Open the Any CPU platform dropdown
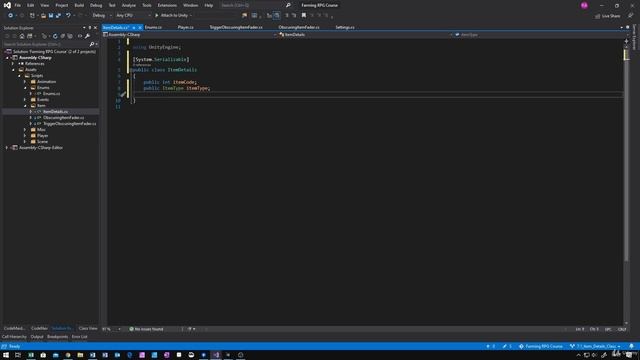Viewport: 640px width, 360px height. point(133,16)
